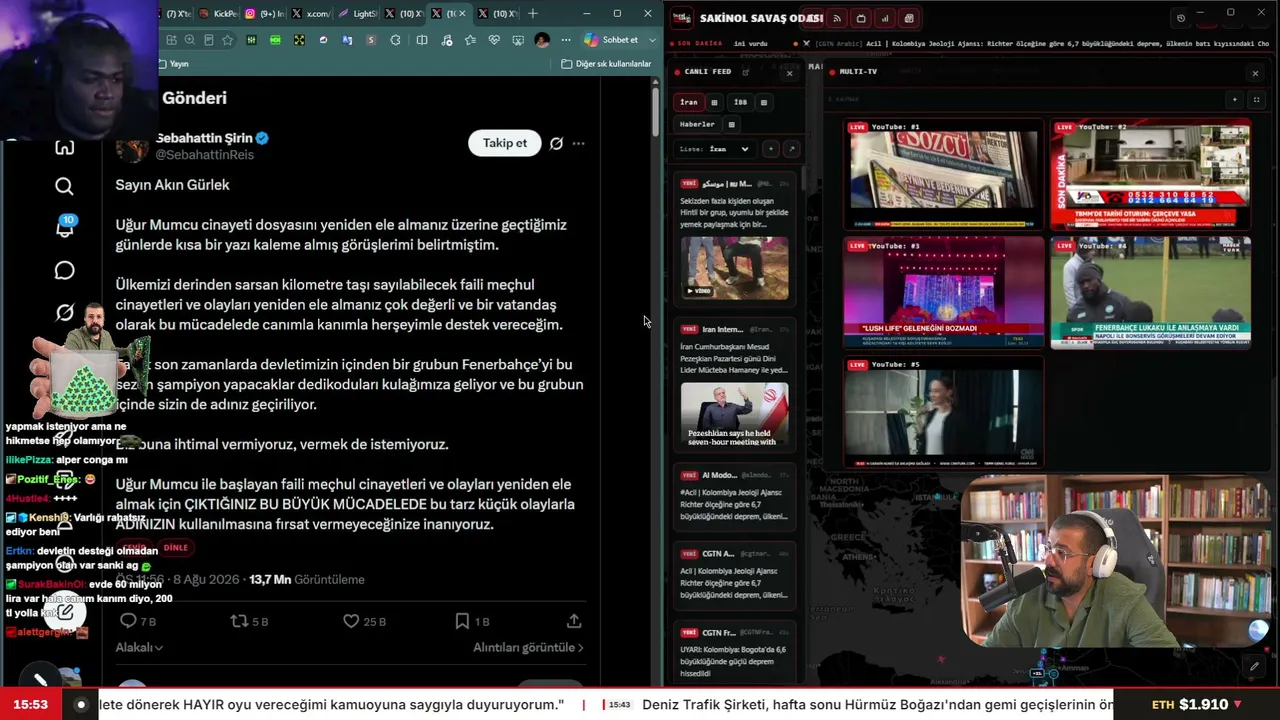Screen dimensions: 1280x720
Task: Open the post's three-dot more menu
Action: click(x=579, y=143)
